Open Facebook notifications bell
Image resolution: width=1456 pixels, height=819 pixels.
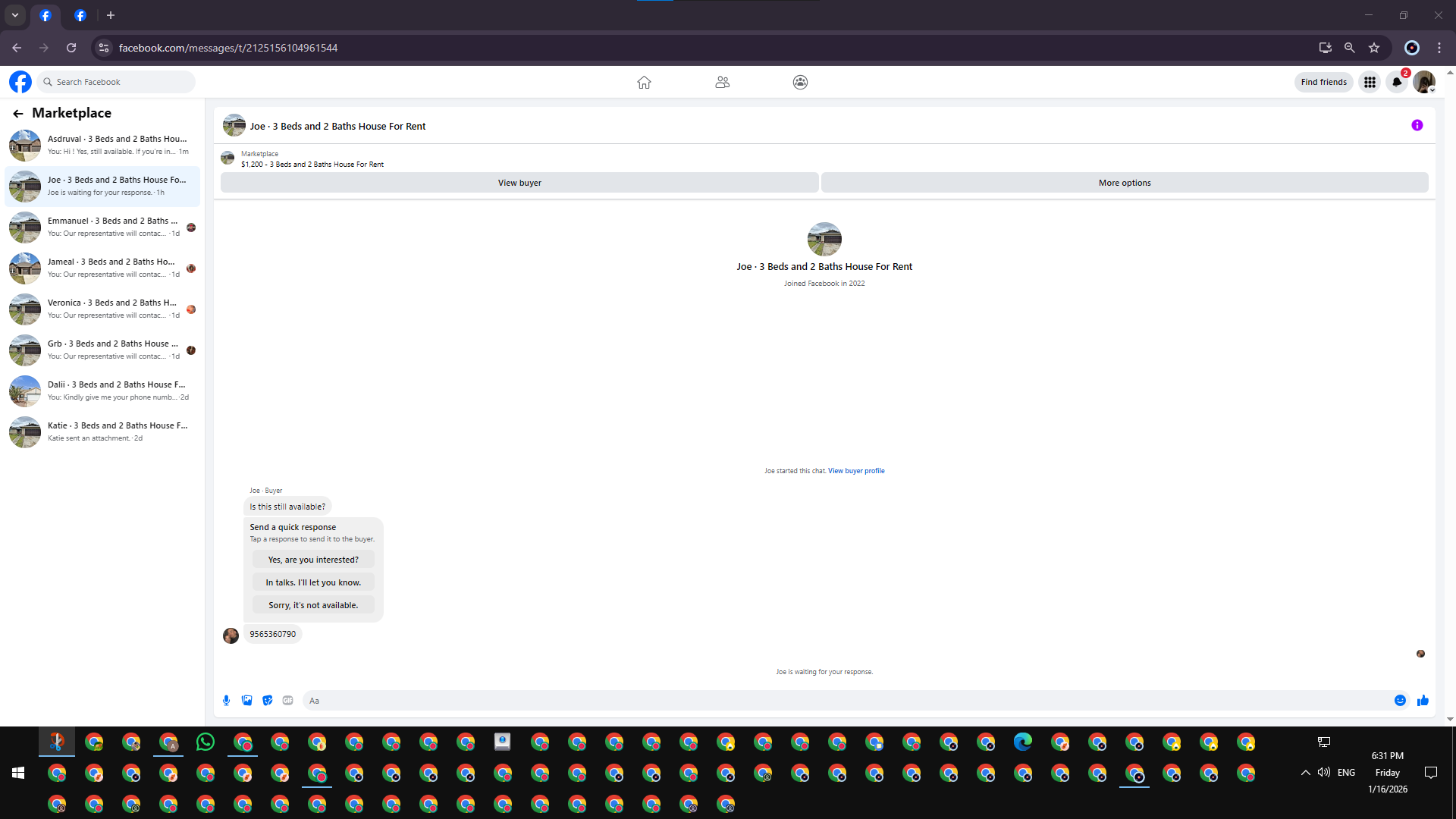[1396, 82]
